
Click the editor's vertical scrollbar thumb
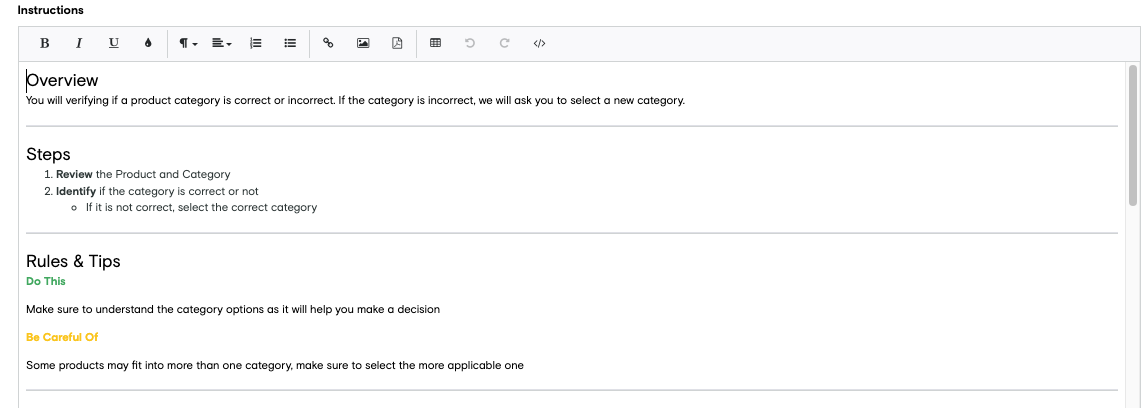(1132, 135)
